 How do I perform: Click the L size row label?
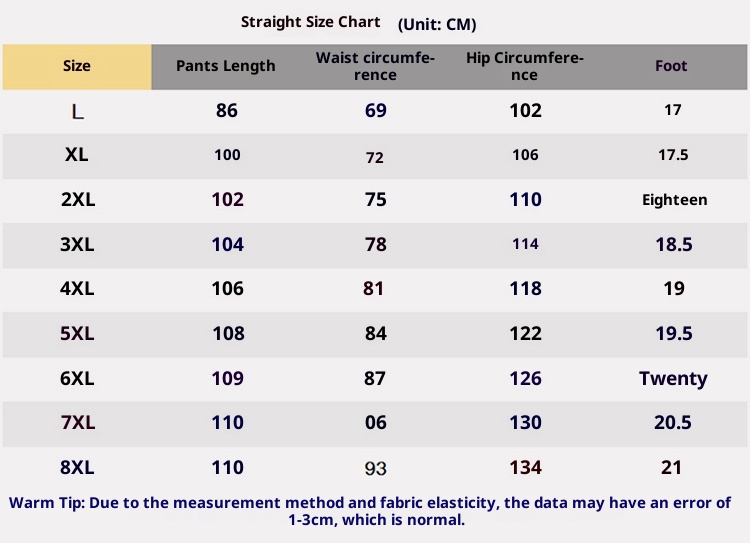(x=77, y=111)
